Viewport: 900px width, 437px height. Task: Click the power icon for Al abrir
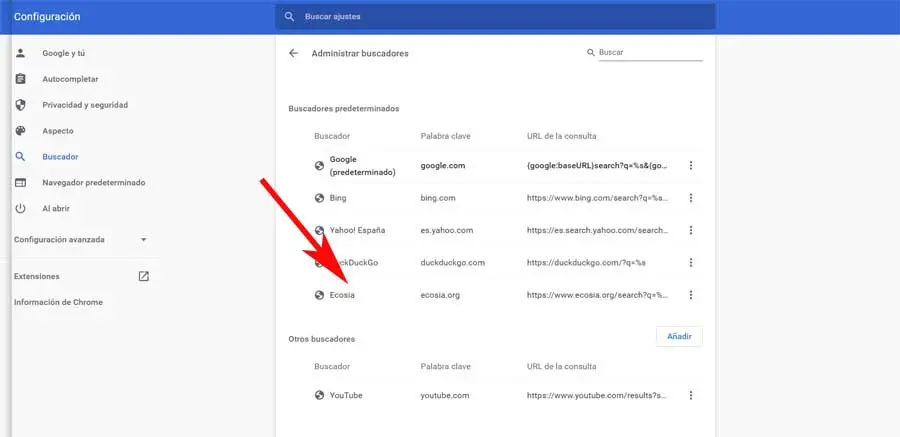tap(21, 208)
